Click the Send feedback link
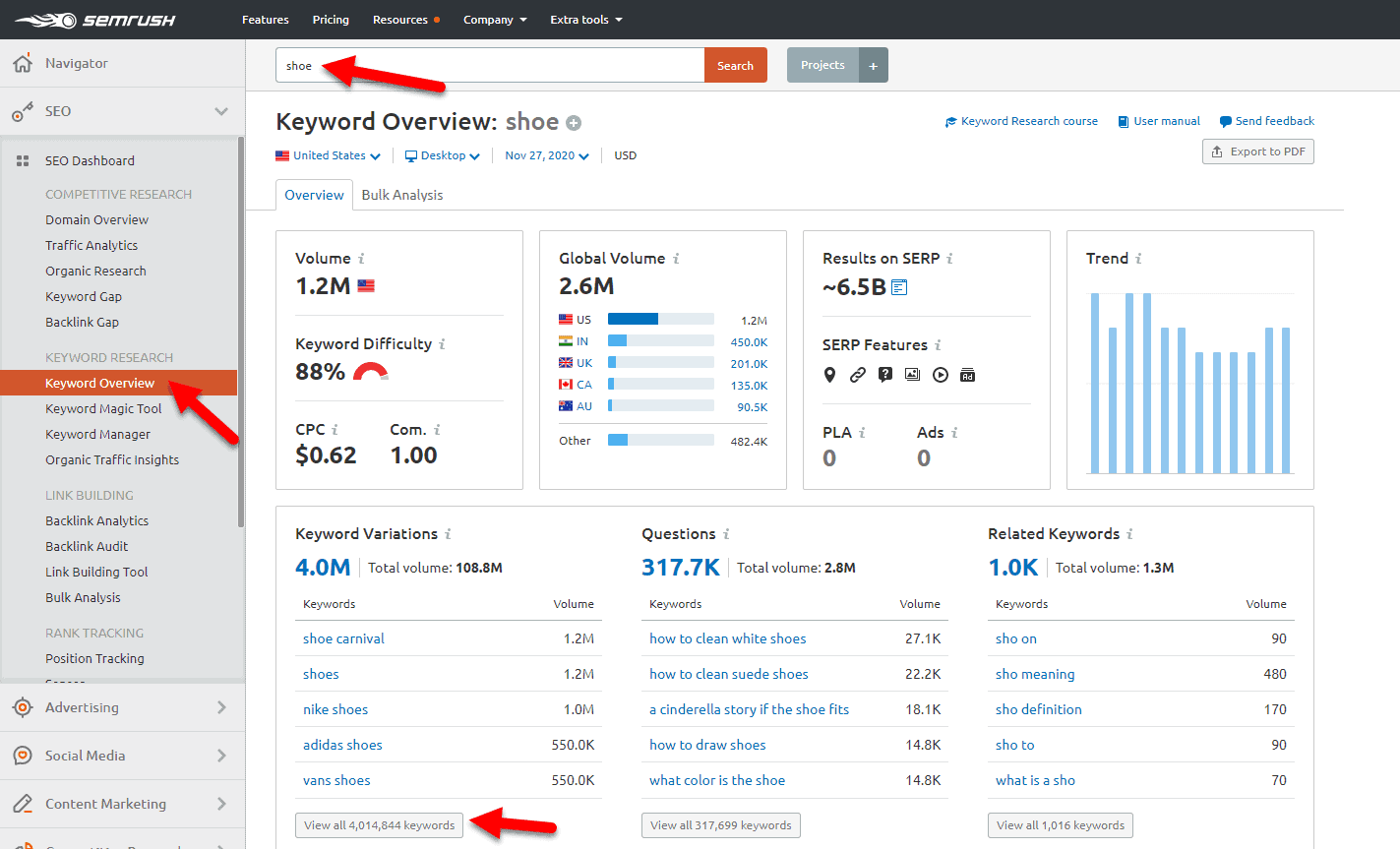The width and height of the screenshot is (1400, 849). [x=1267, y=121]
